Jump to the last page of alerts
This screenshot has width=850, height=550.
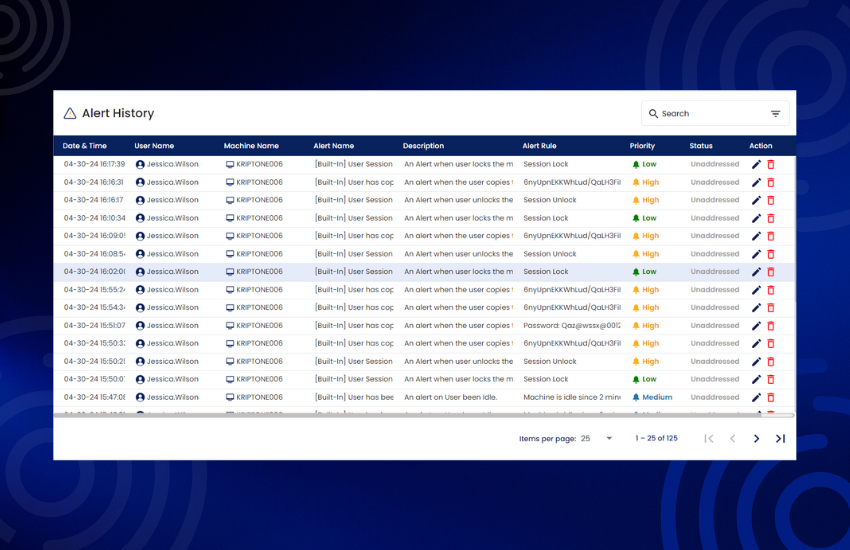780,438
